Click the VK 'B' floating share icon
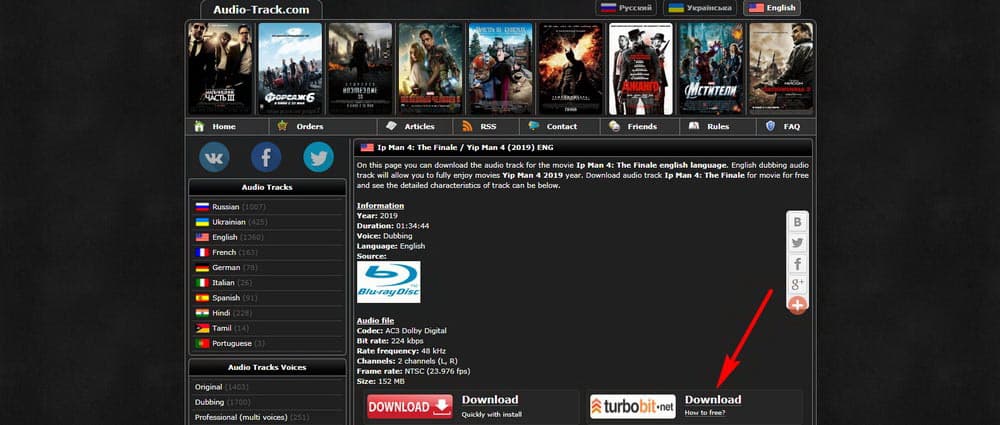 (x=797, y=222)
